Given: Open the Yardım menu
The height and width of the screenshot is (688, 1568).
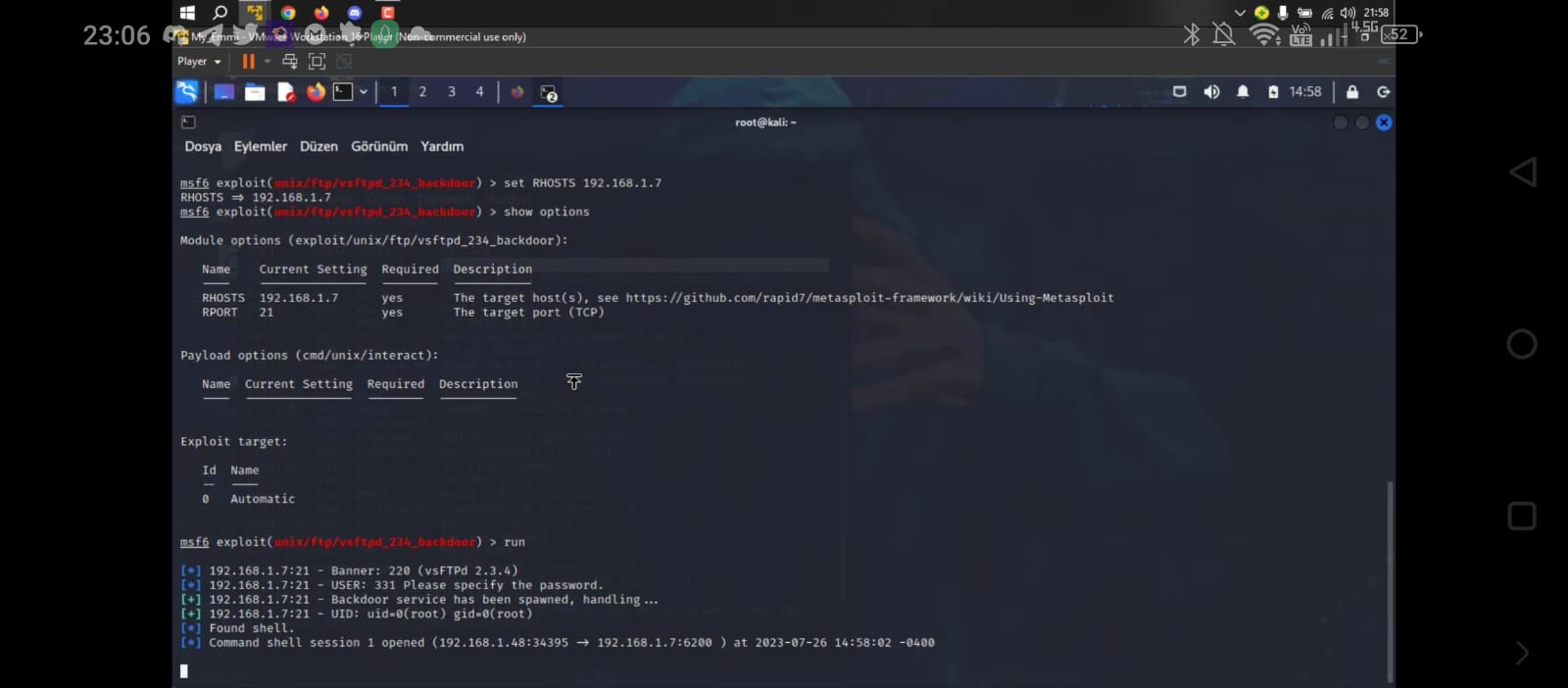Looking at the screenshot, I should point(442,146).
